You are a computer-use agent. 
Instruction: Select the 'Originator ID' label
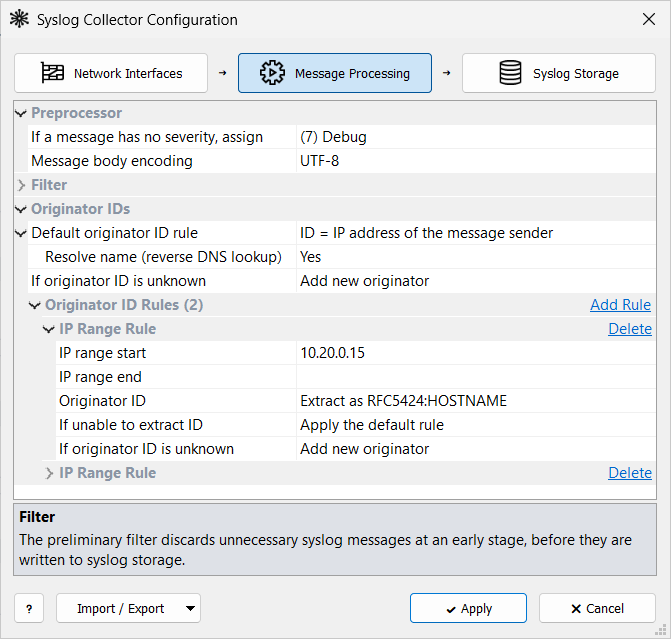point(102,401)
